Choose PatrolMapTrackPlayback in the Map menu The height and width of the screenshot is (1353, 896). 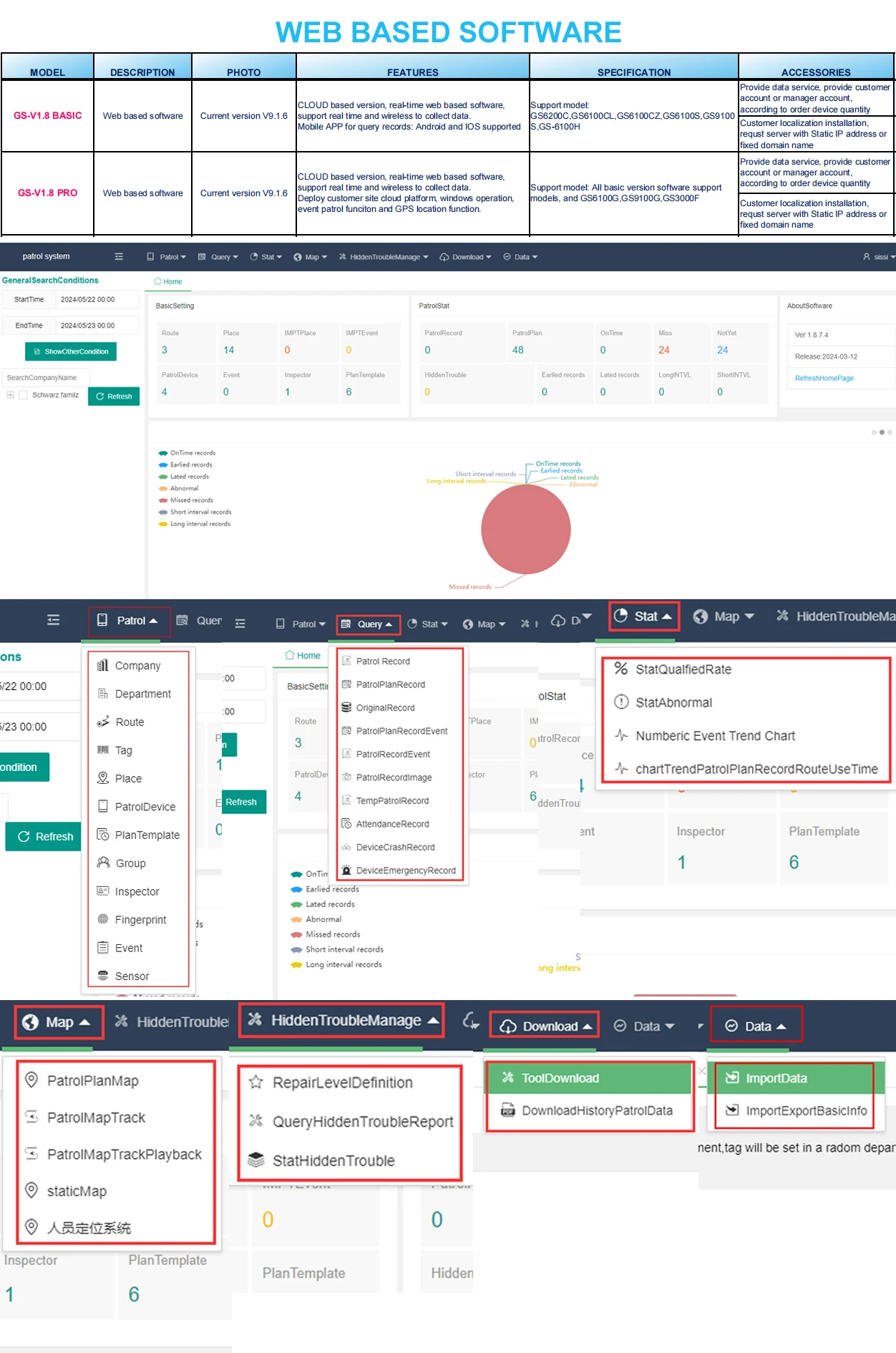click(x=124, y=1155)
